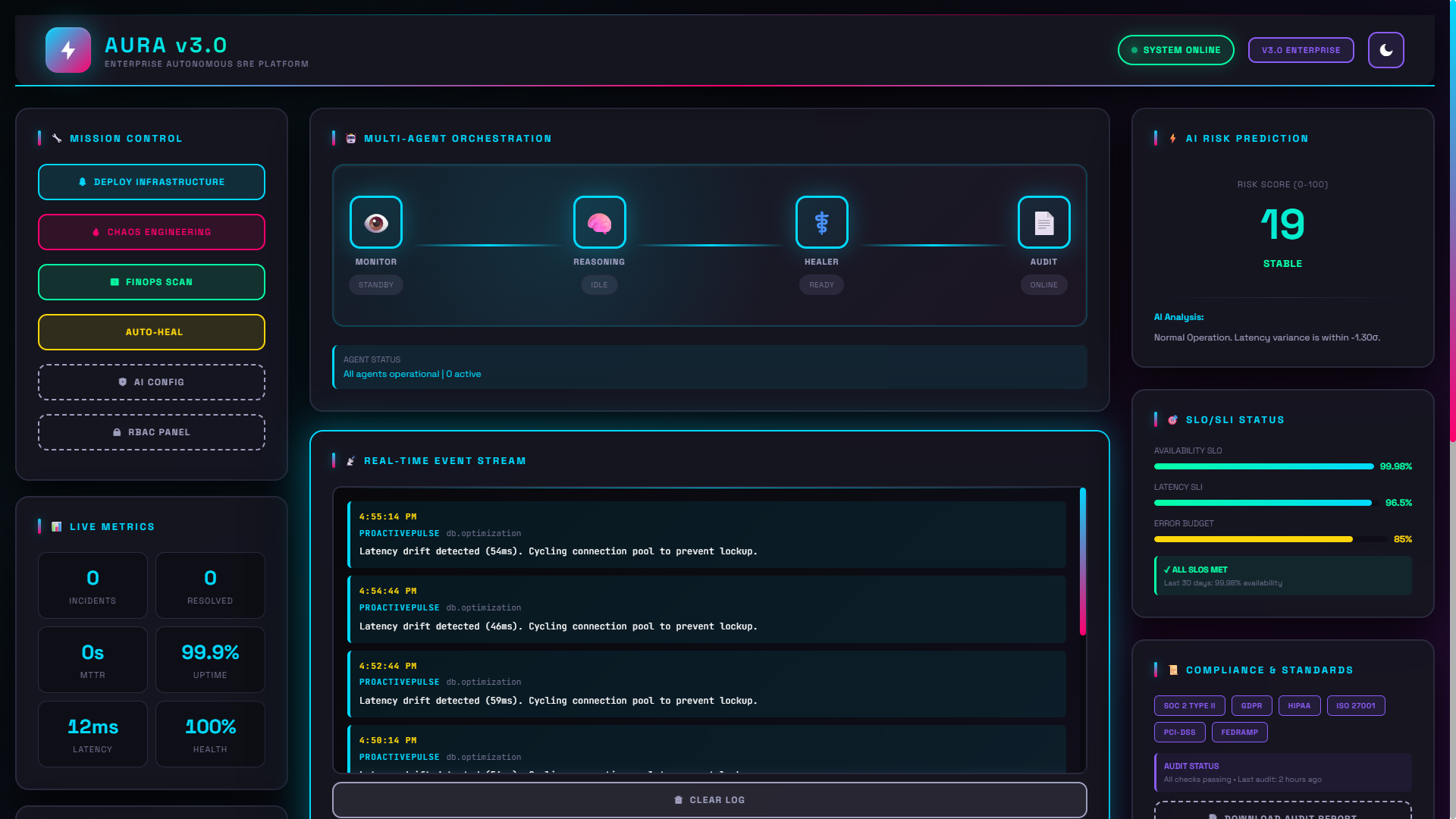Toggle the Auto-Heal button
The height and width of the screenshot is (819, 1456).
tap(152, 332)
